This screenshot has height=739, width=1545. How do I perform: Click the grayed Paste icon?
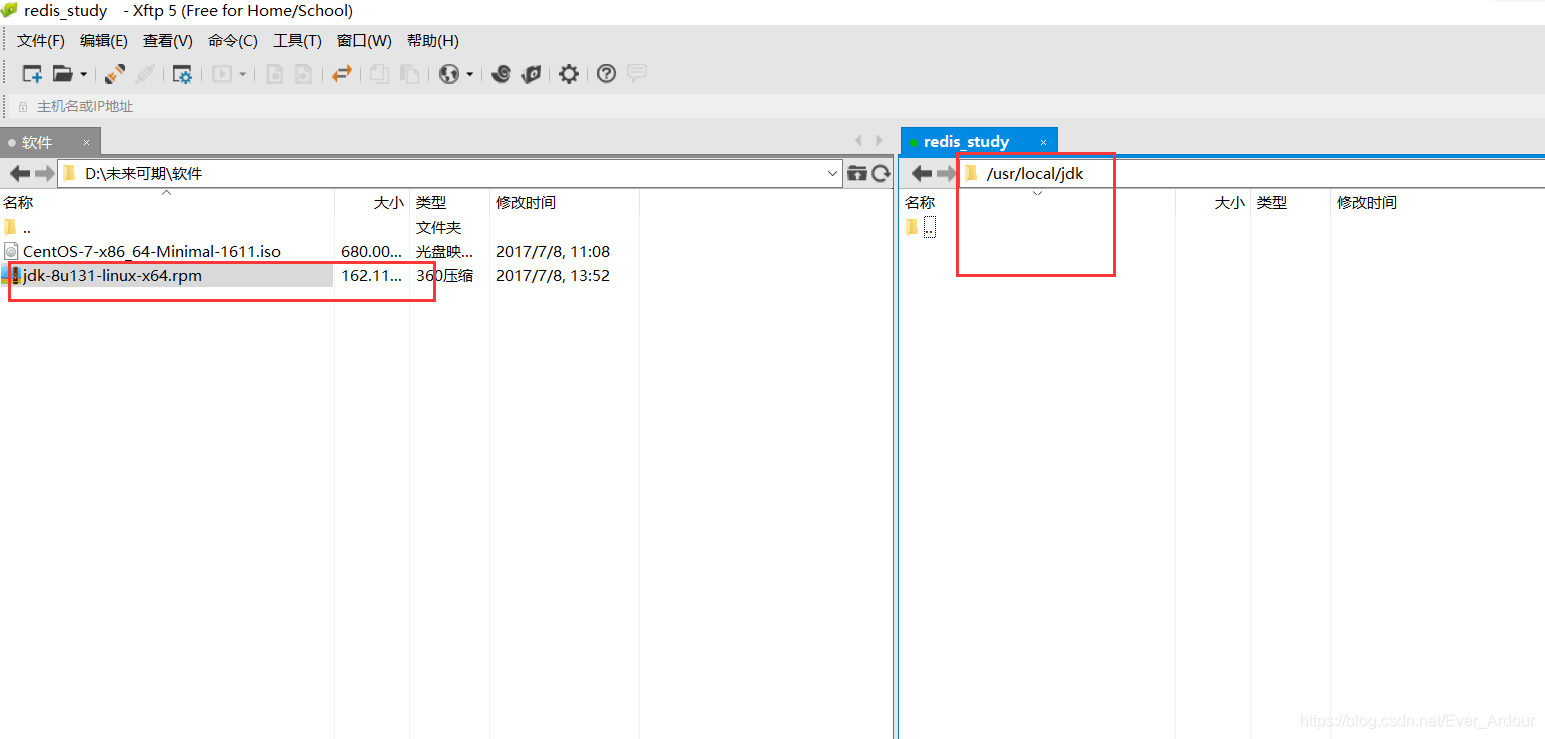[x=409, y=74]
